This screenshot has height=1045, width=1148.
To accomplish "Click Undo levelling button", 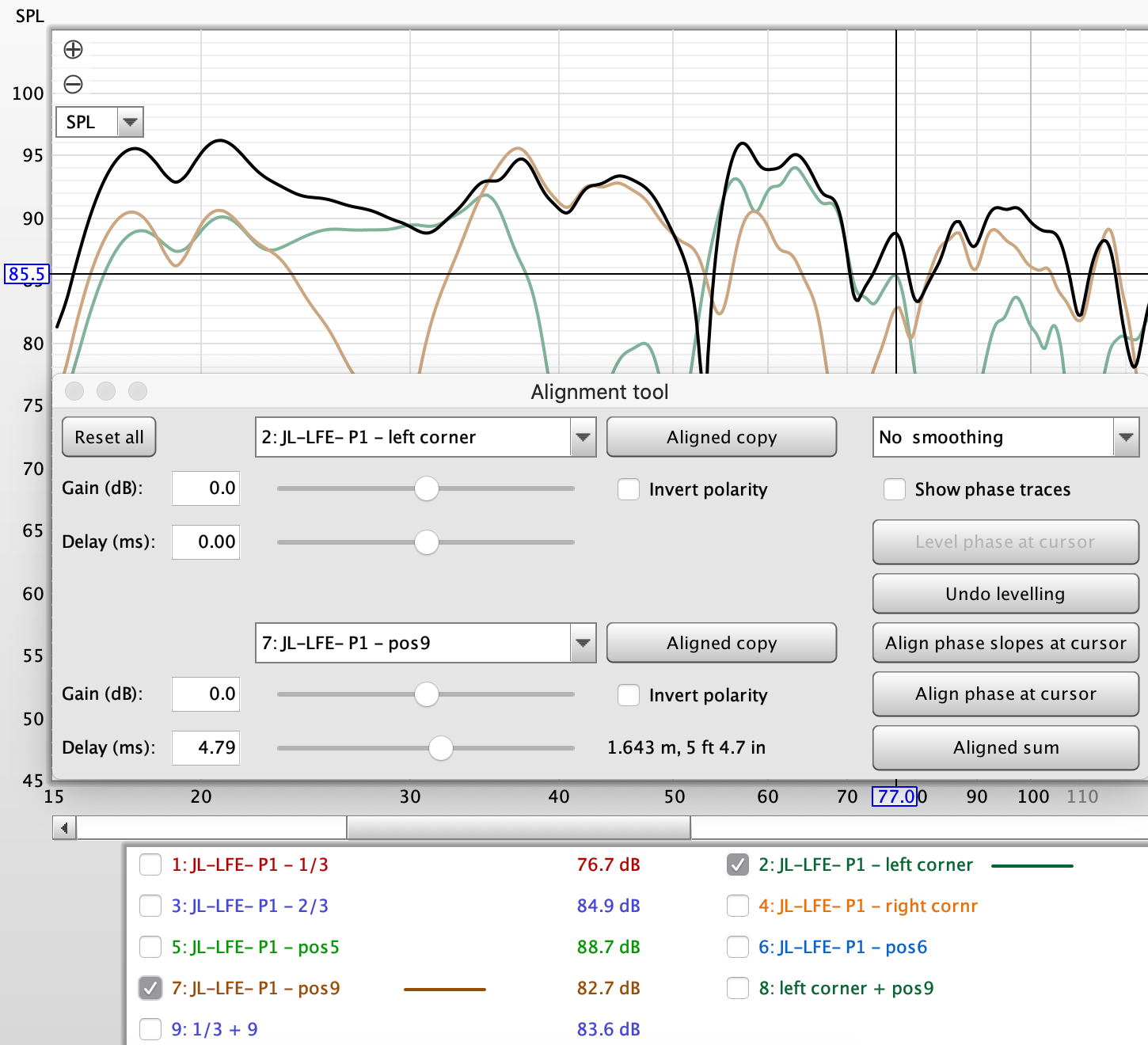I will (x=1005, y=594).
